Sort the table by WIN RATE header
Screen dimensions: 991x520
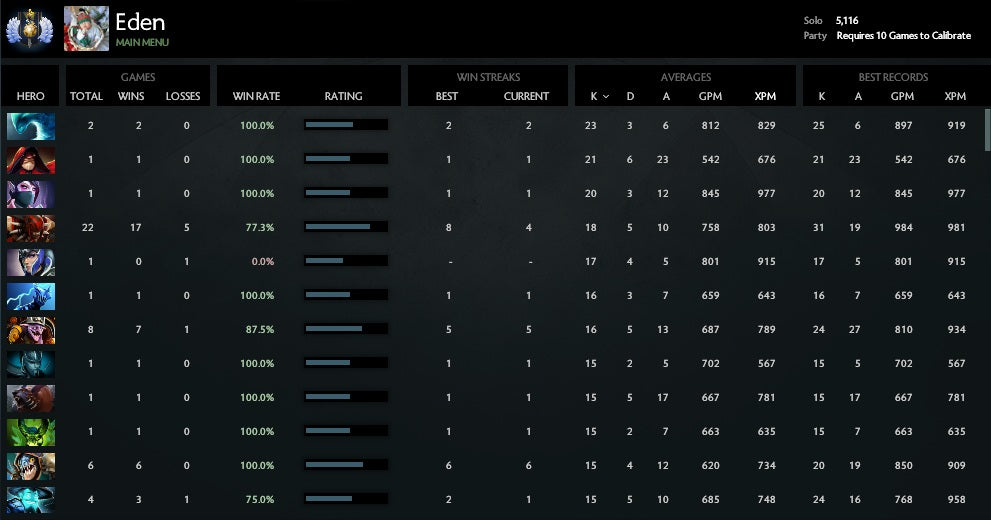[x=256, y=97]
